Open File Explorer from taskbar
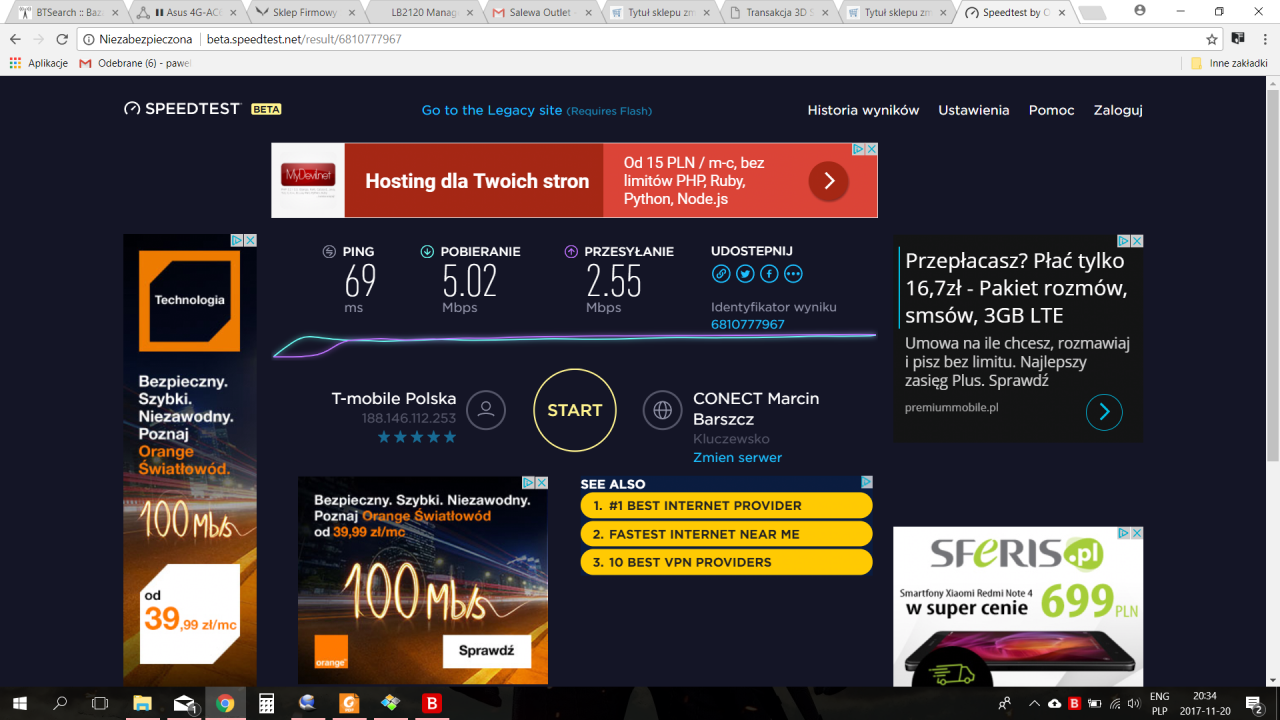Screen dimensions: 1280x720 142,703
